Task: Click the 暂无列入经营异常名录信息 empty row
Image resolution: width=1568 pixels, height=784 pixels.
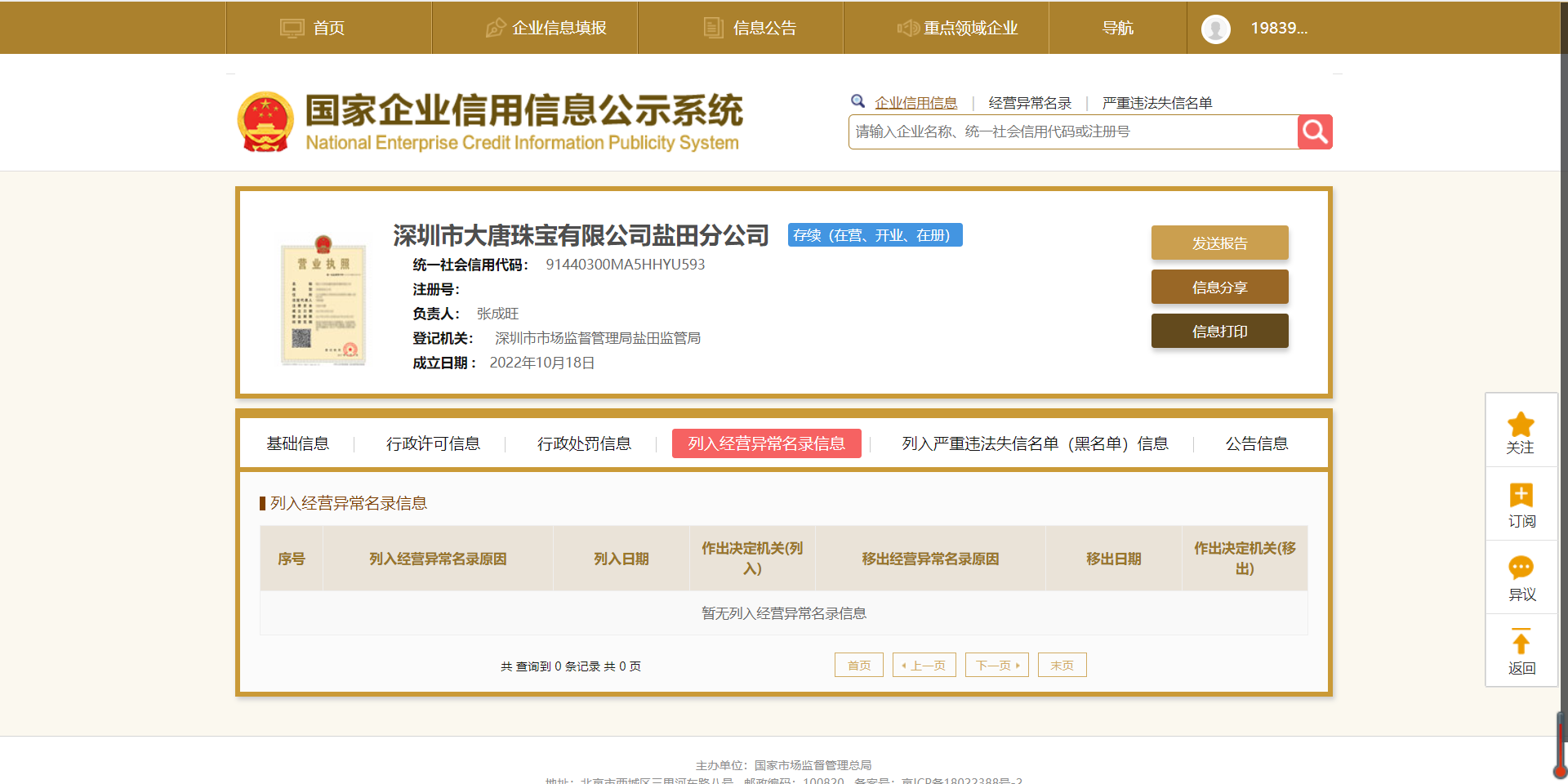Action: click(x=784, y=613)
